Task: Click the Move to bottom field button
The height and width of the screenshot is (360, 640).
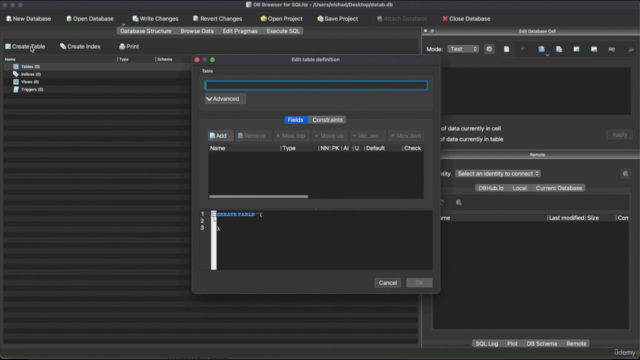Action: click(406, 136)
